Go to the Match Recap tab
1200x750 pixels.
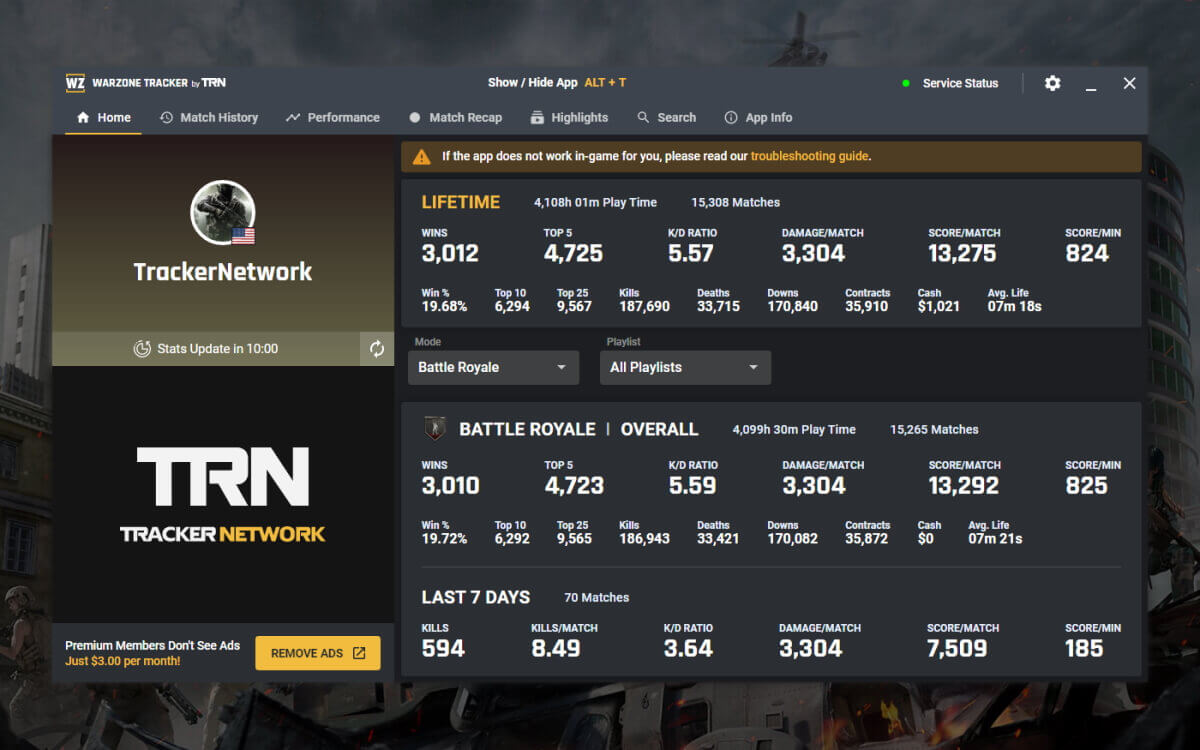[x=455, y=117]
